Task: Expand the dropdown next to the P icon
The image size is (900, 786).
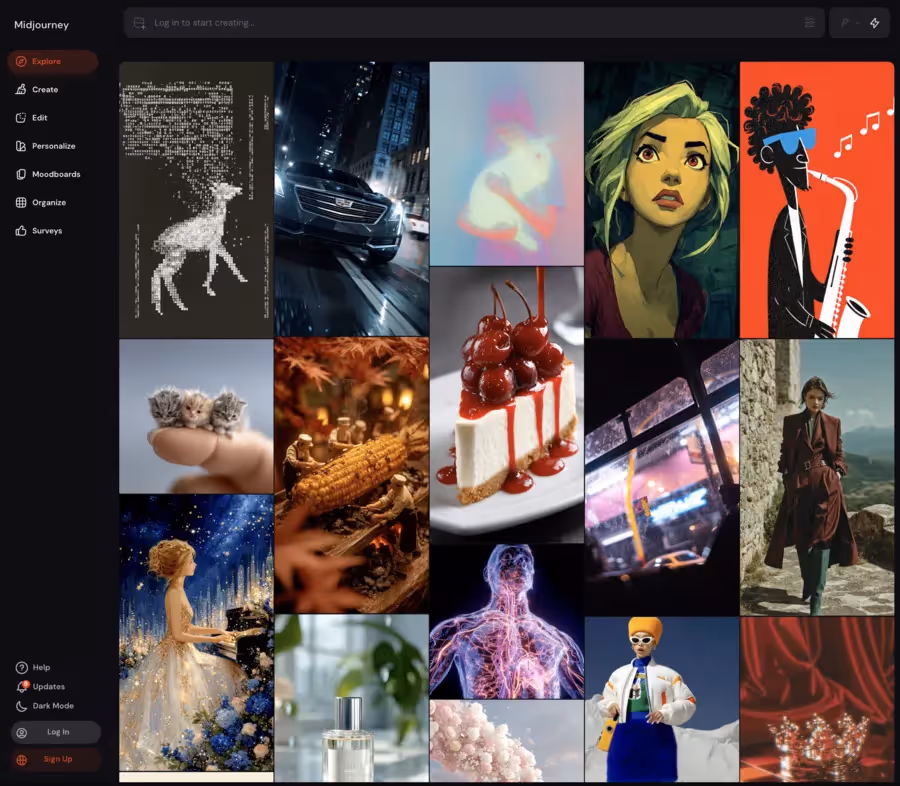Action: 858,22
